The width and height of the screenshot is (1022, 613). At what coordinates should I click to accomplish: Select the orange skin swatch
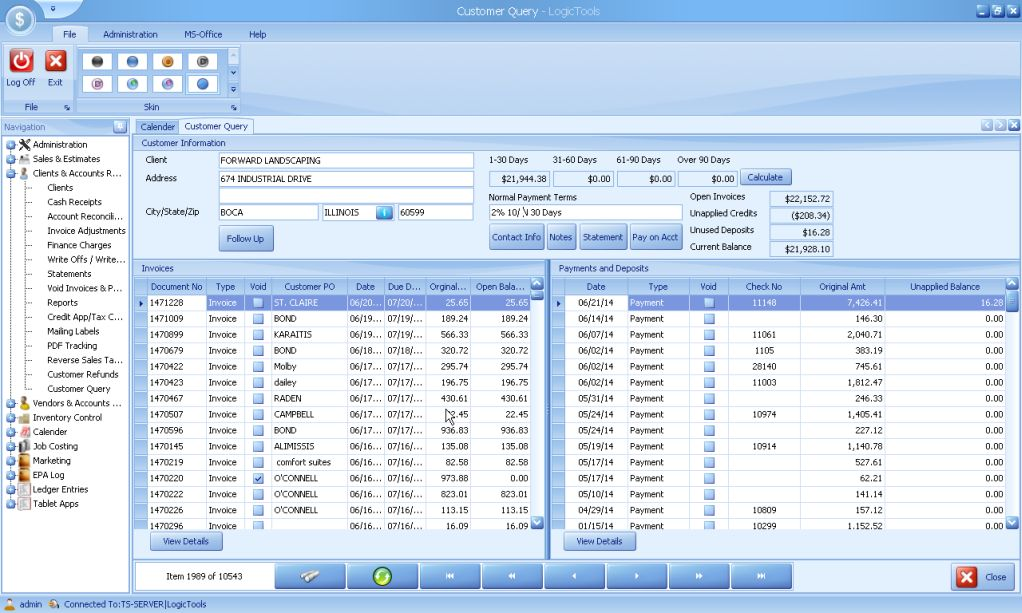click(x=166, y=61)
